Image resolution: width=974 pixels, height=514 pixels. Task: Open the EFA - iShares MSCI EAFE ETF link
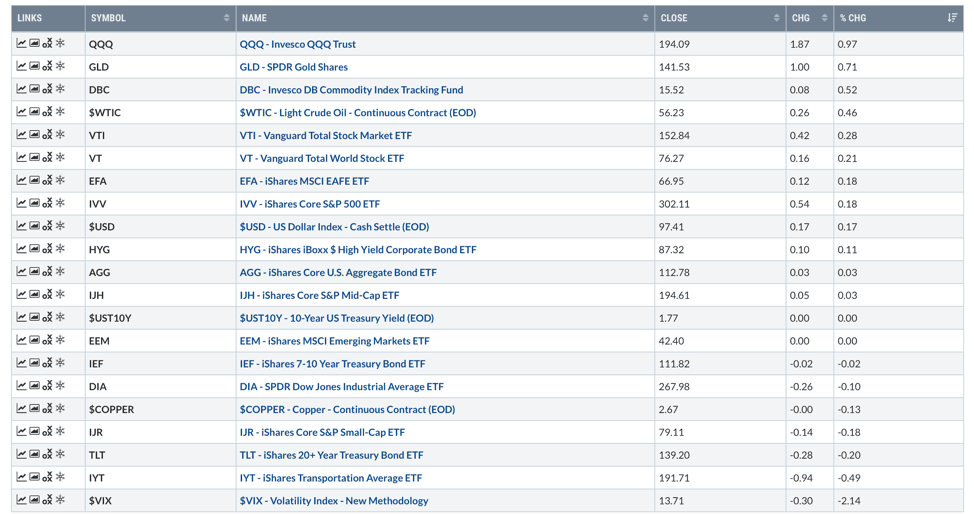coord(304,181)
